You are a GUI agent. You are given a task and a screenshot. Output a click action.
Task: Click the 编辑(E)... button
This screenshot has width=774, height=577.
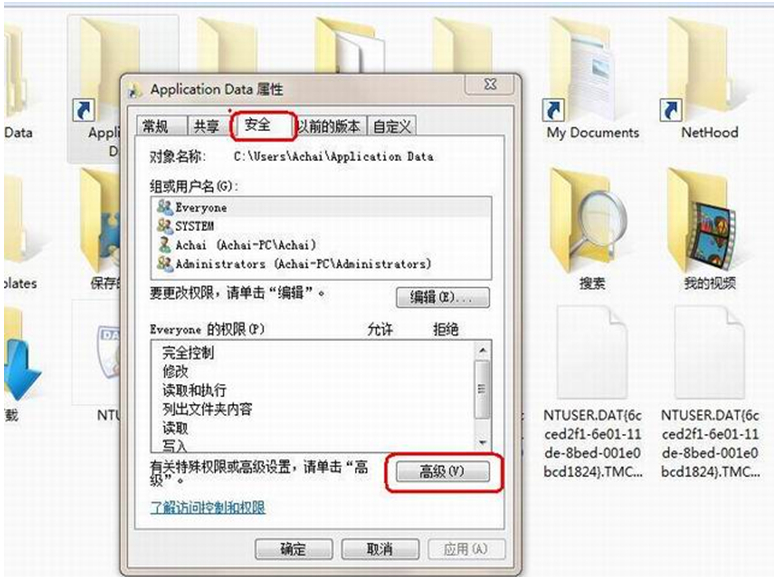point(443,298)
